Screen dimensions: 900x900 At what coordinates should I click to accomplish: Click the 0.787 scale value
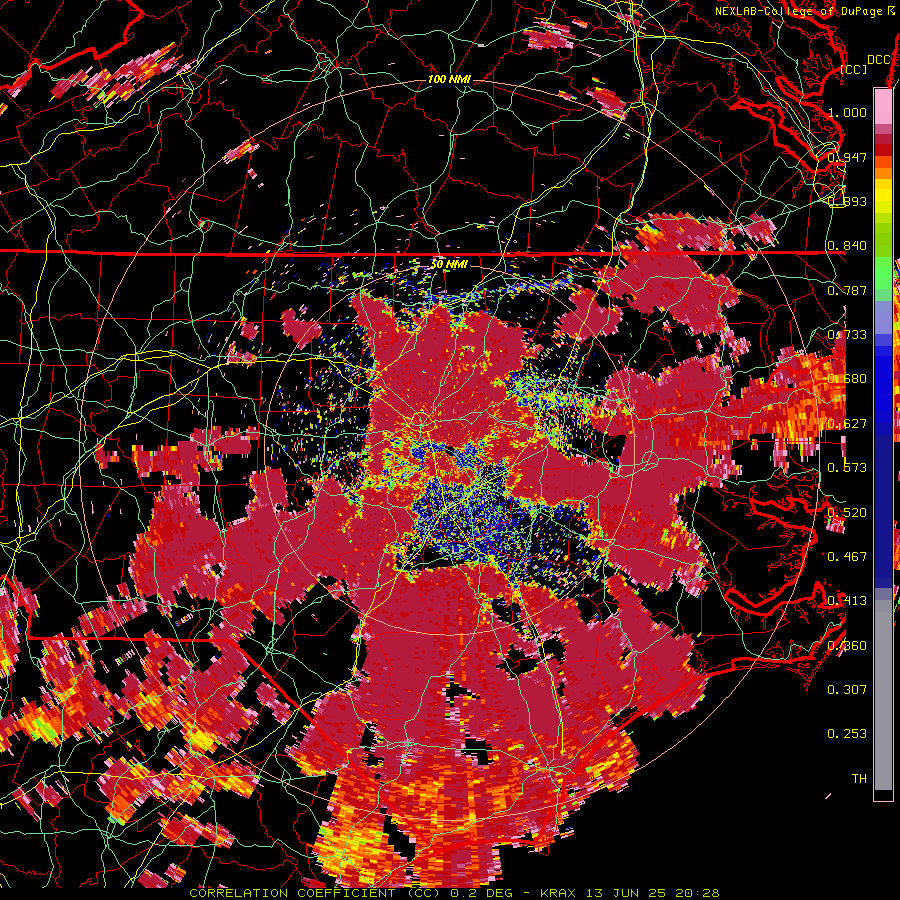847,290
